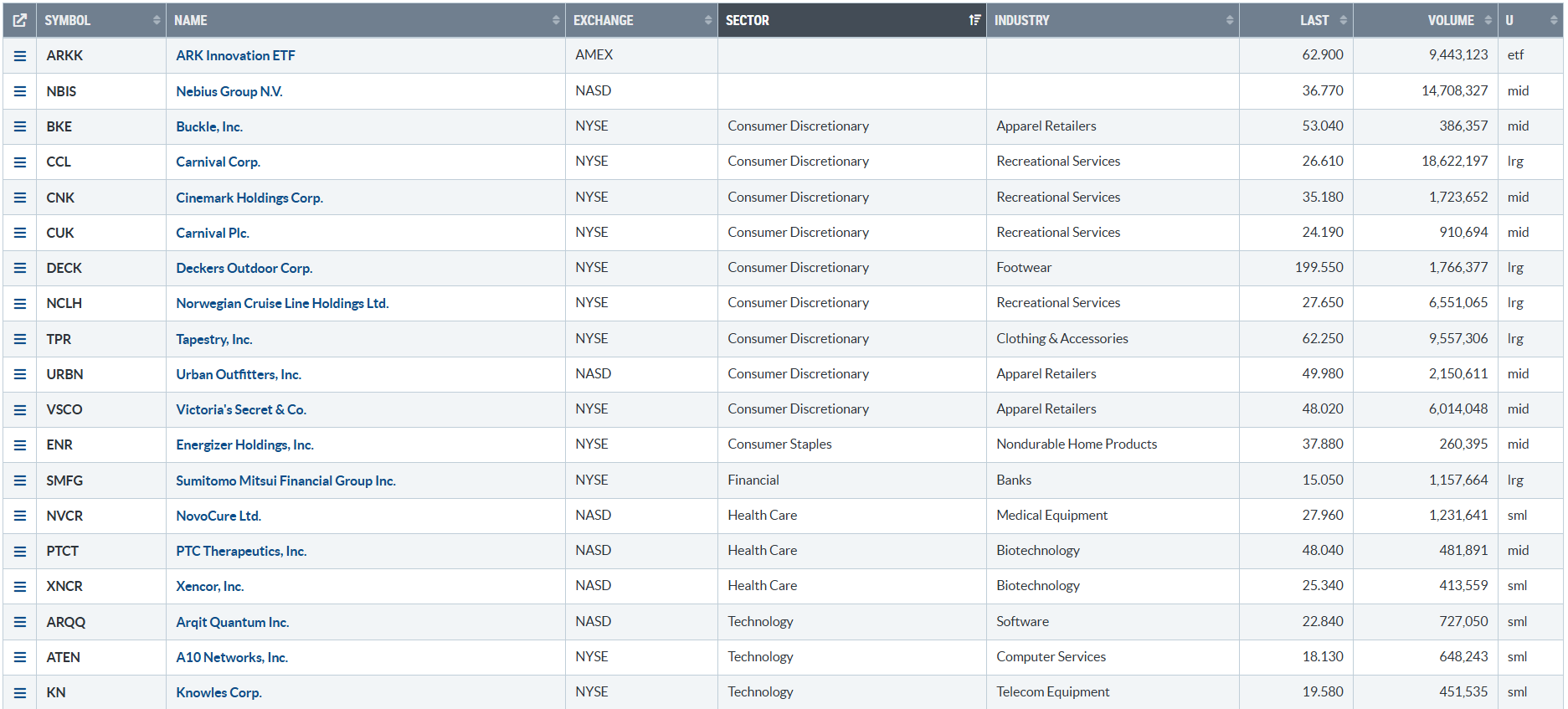Click the hamburger menu icon for NBIS
The width and height of the screenshot is (1568, 709).
20,91
